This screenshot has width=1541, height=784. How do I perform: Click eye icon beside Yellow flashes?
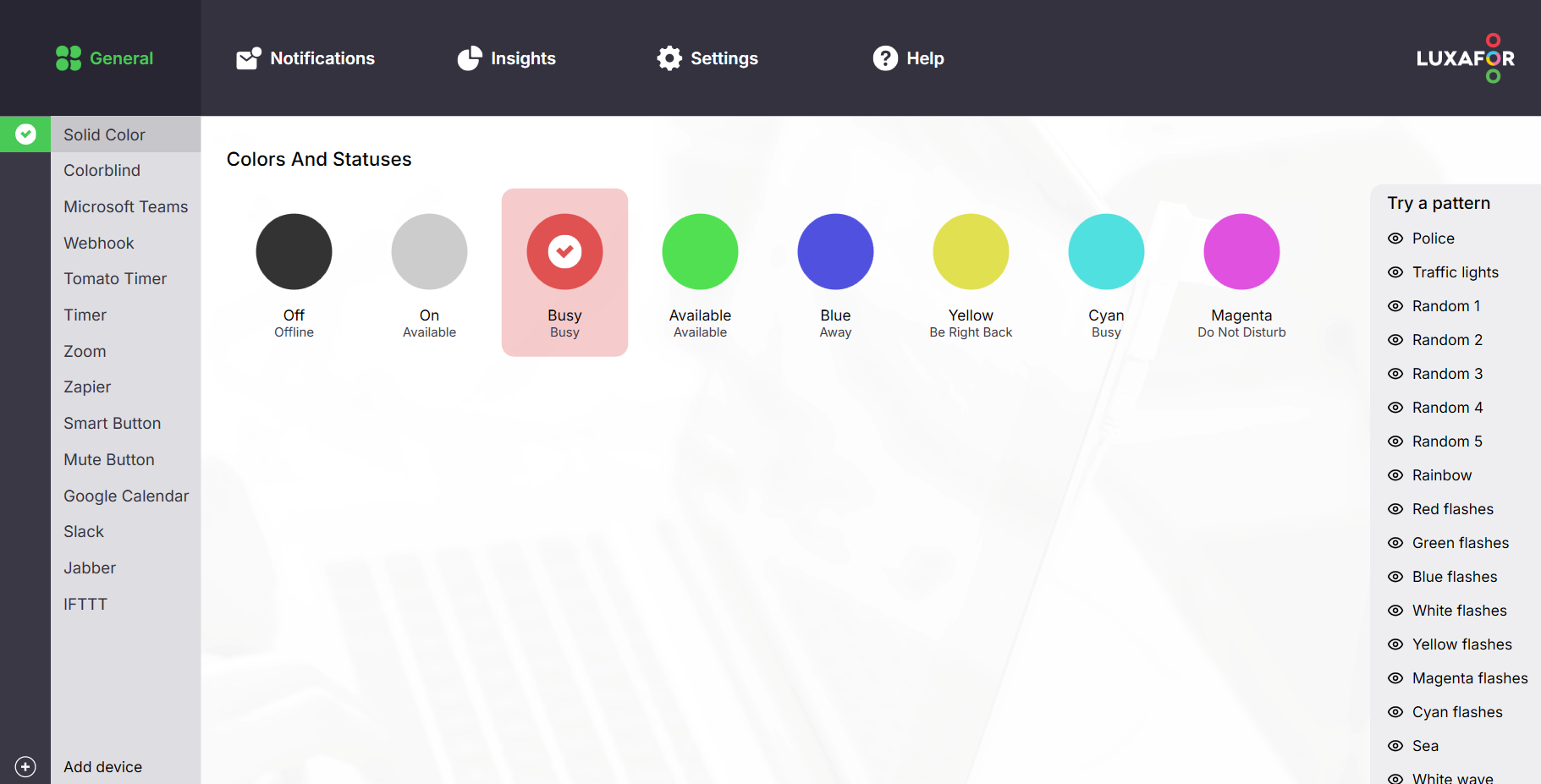click(1395, 644)
